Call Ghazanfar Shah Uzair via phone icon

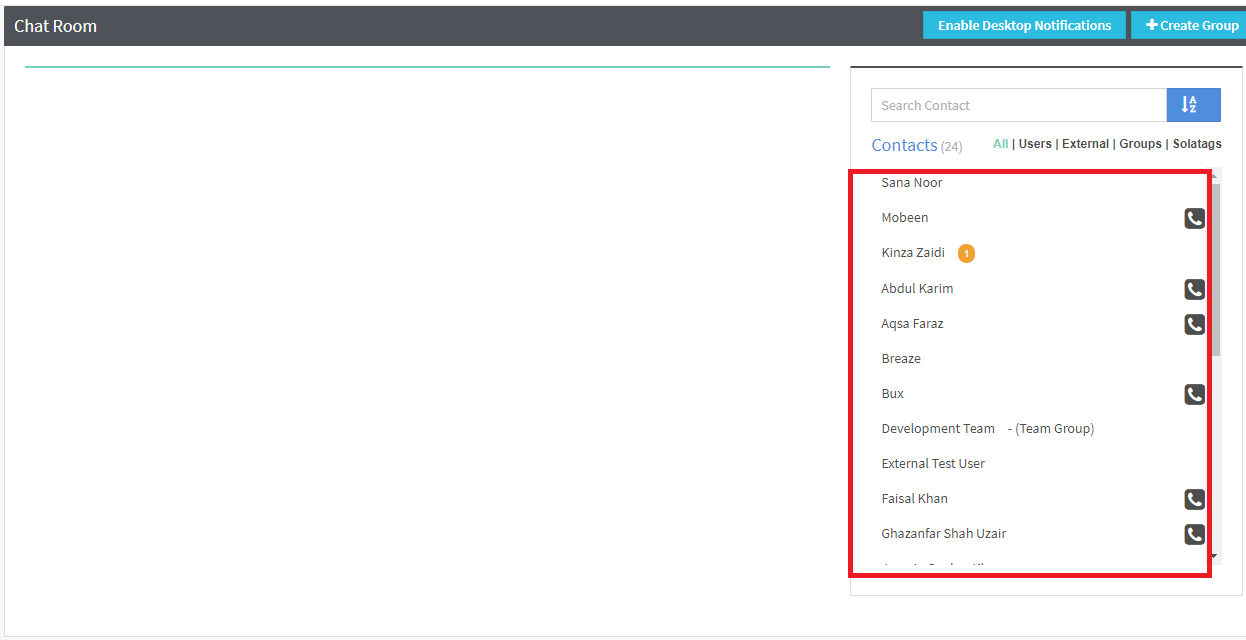point(1194,534)
